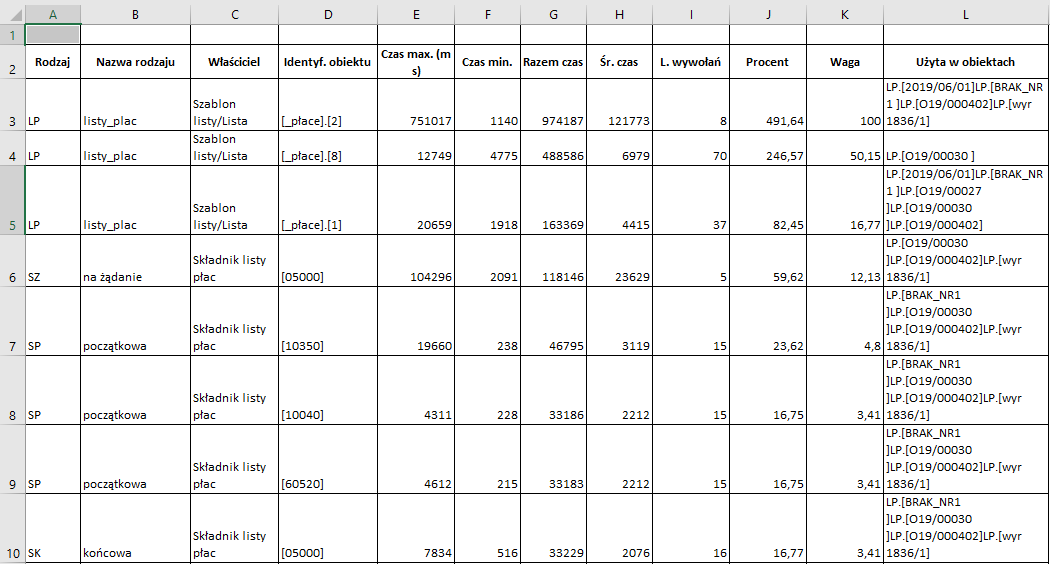Click the Select All corner triangle

tap(15, 15)
